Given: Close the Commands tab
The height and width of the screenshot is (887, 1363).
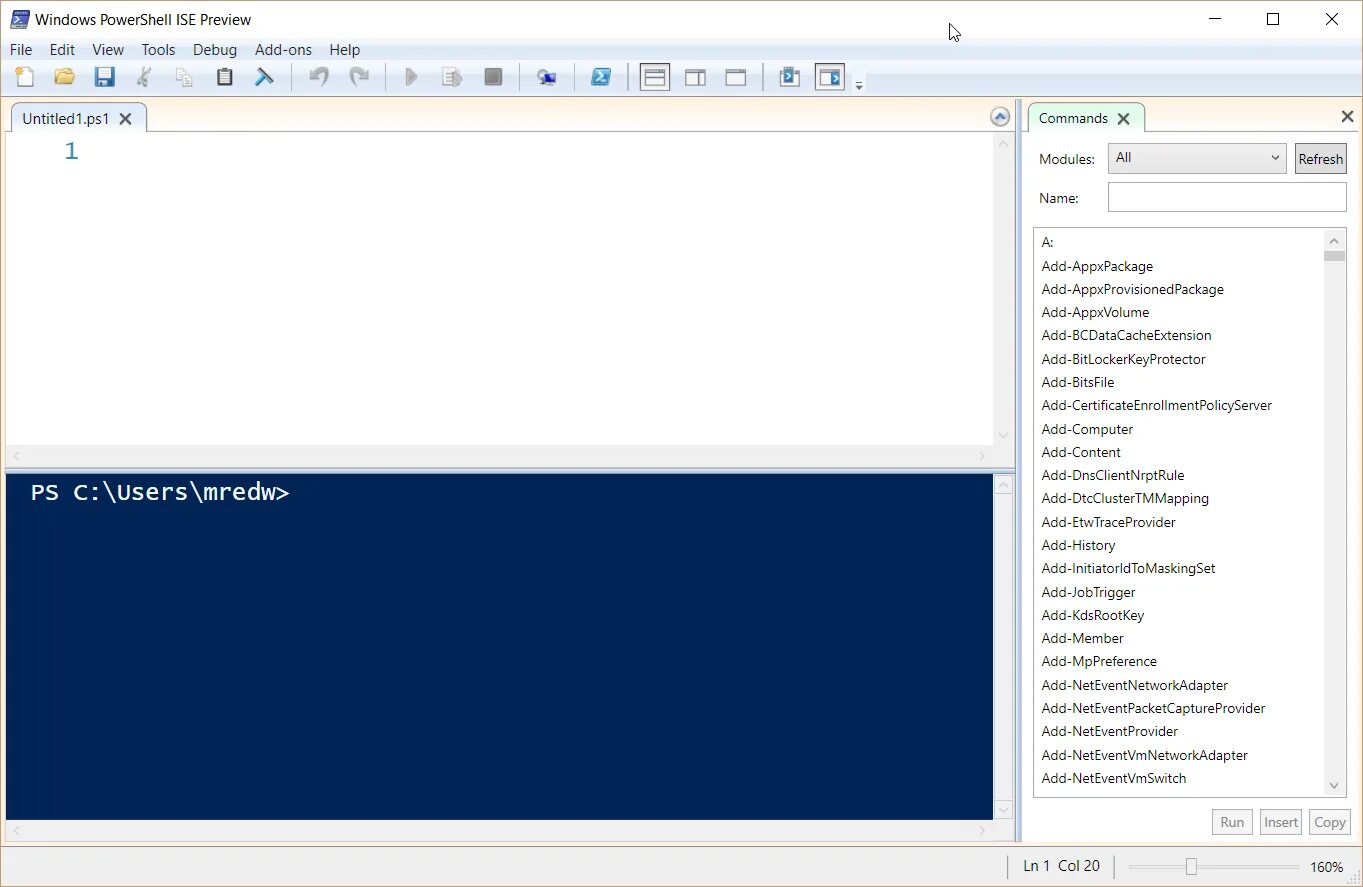Looking at the screenshot, I should [1123, 118].
